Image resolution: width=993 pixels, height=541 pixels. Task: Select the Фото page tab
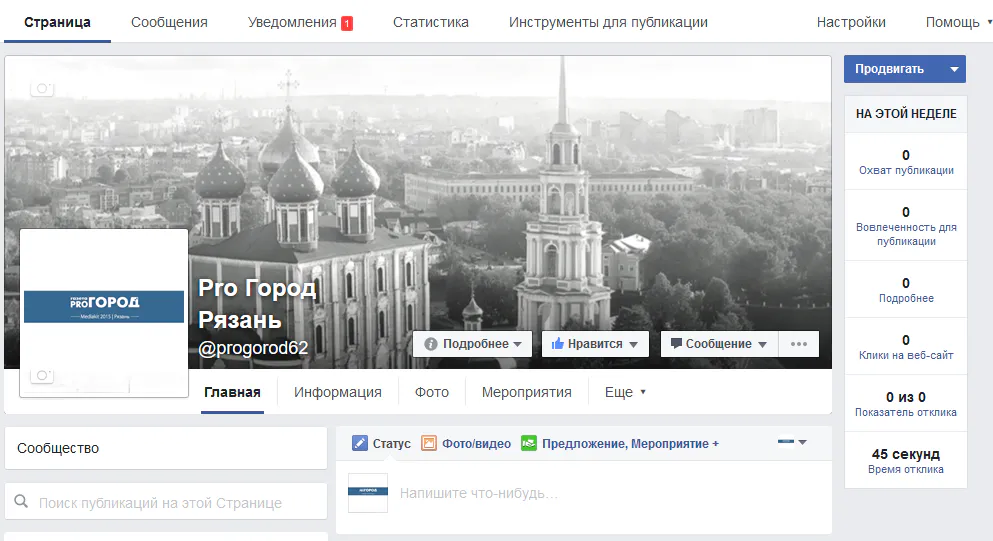tap(432, 392)
